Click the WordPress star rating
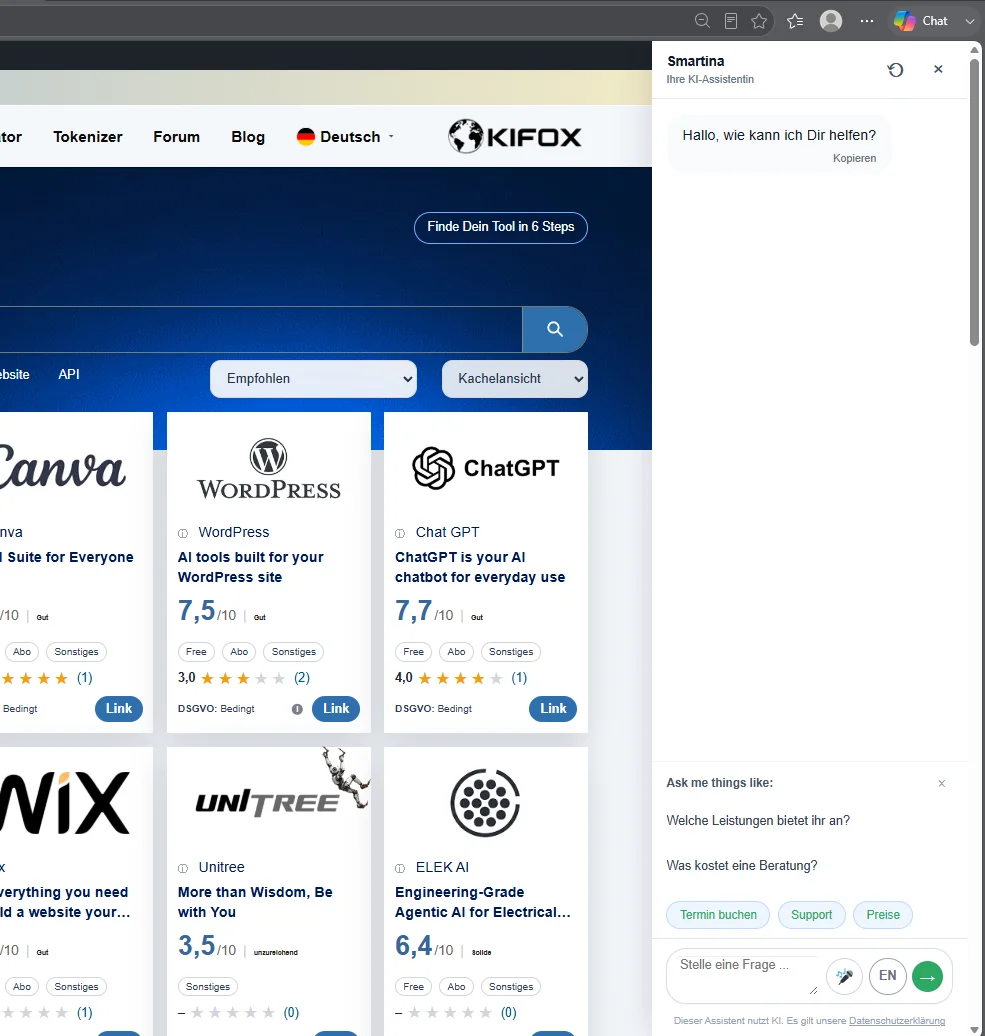 click(243, 679)
